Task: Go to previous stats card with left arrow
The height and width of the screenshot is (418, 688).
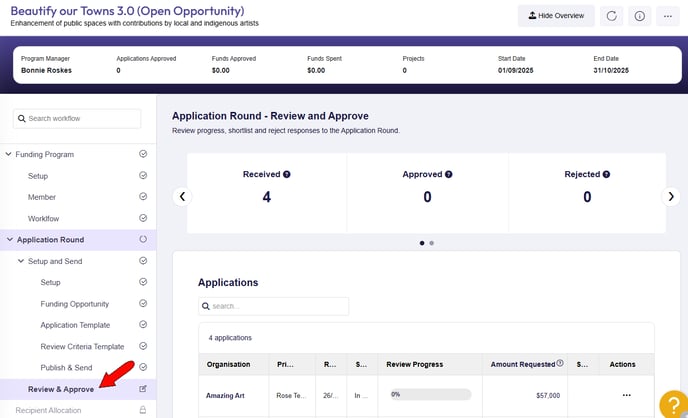Action: point(182,196)
